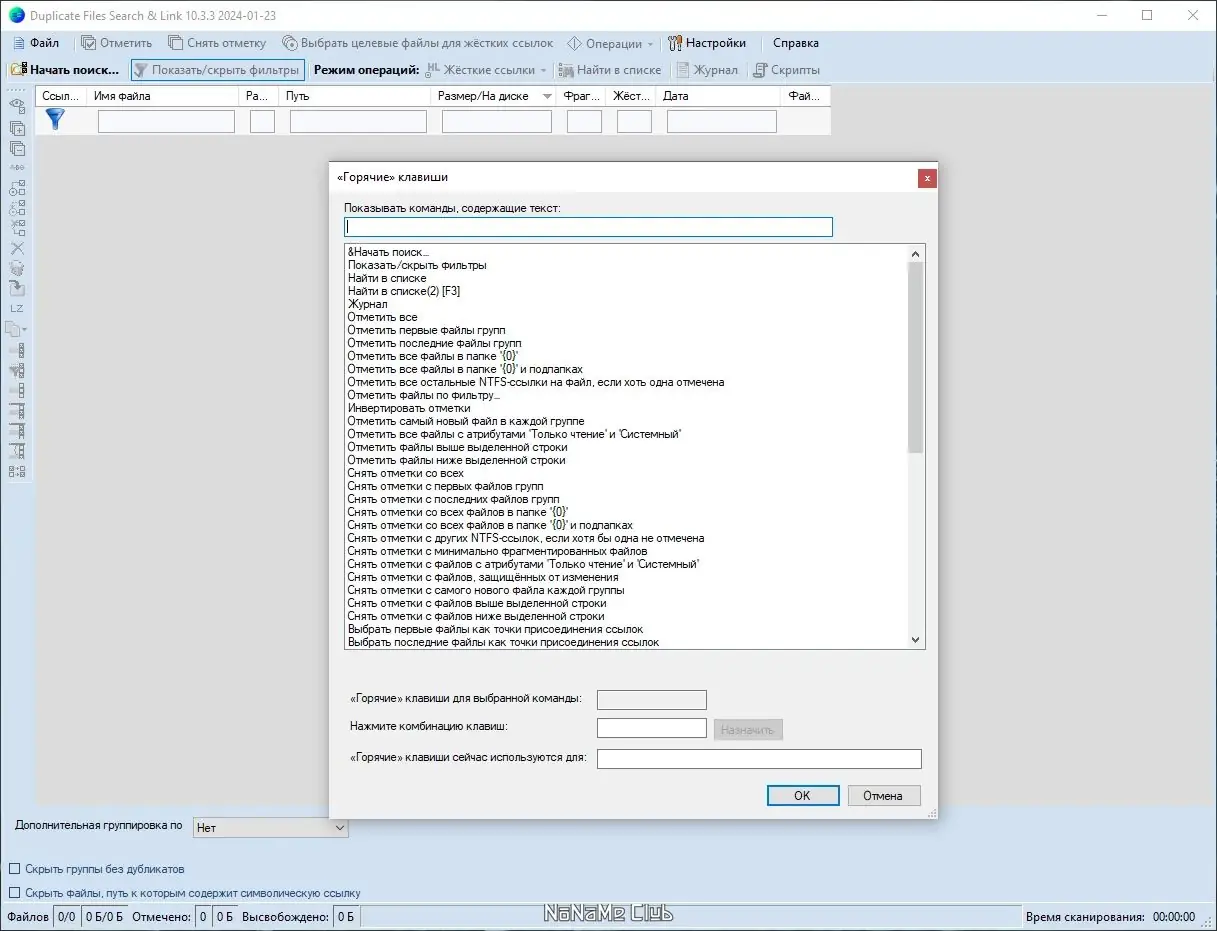Click the LZ icon in the sidebar
The height and width of the screenshot is (931, 1217).
(16, 308)
